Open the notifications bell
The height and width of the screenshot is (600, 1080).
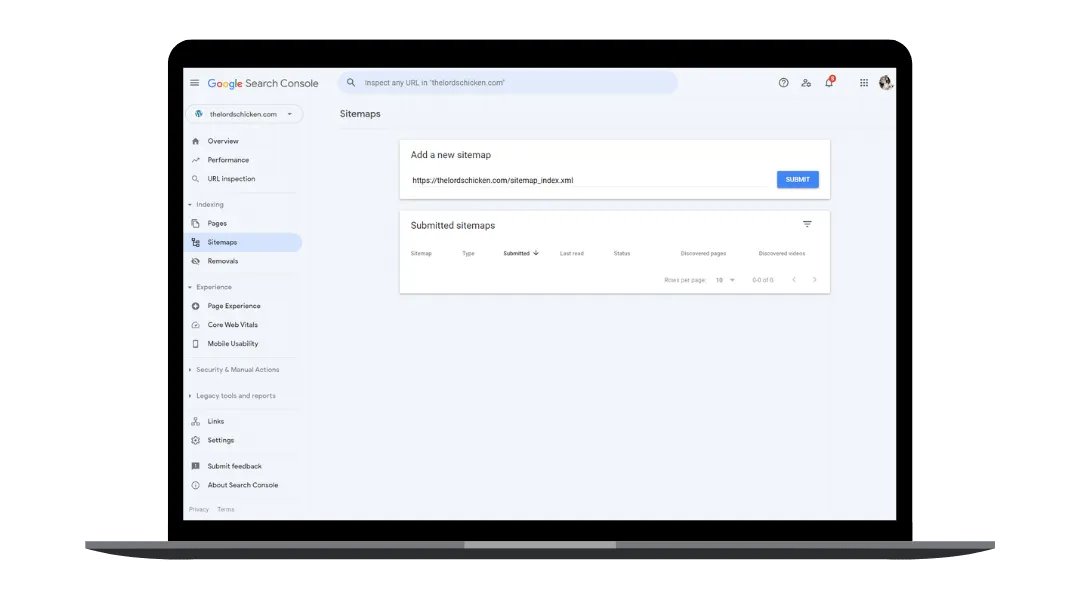[x=829, y=82]
